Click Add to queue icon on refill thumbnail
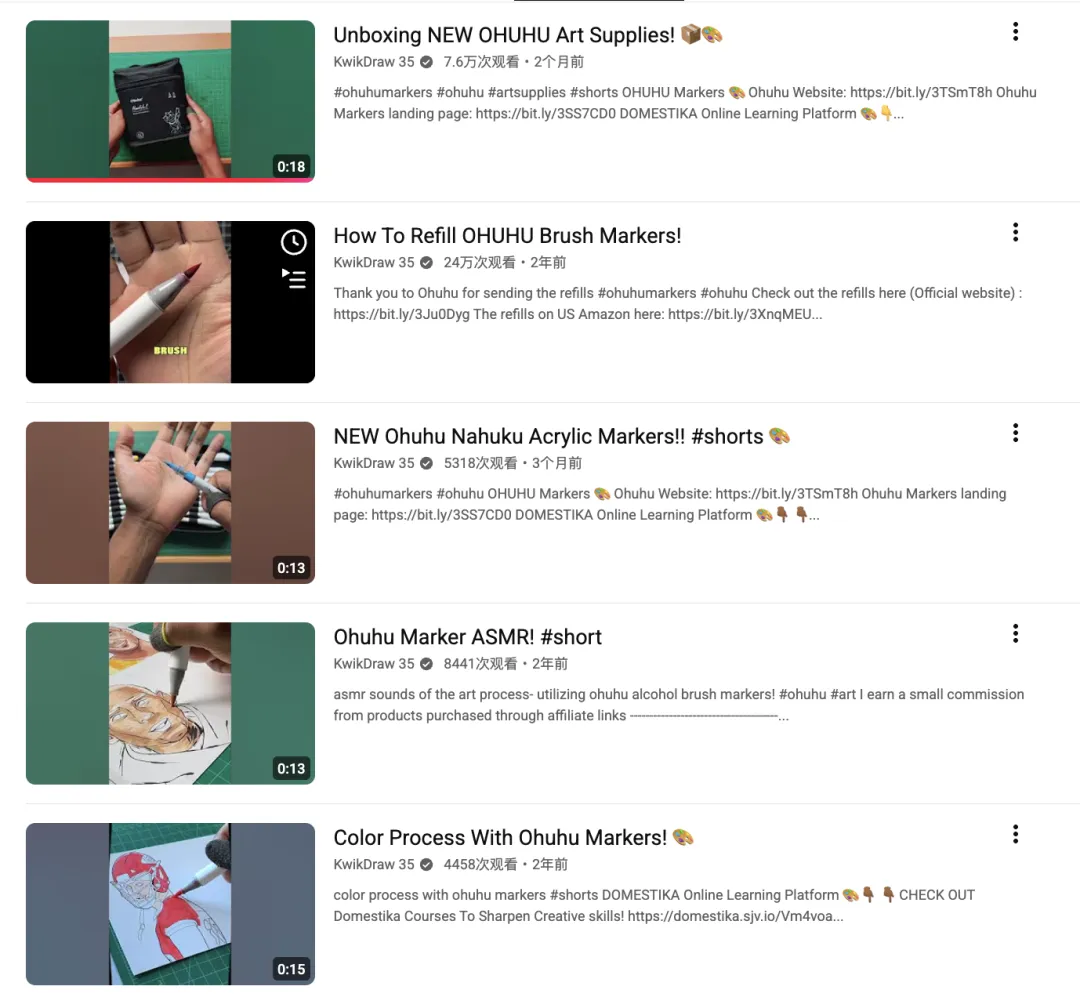Screen dimensions: 1080x997 [293, 278]
